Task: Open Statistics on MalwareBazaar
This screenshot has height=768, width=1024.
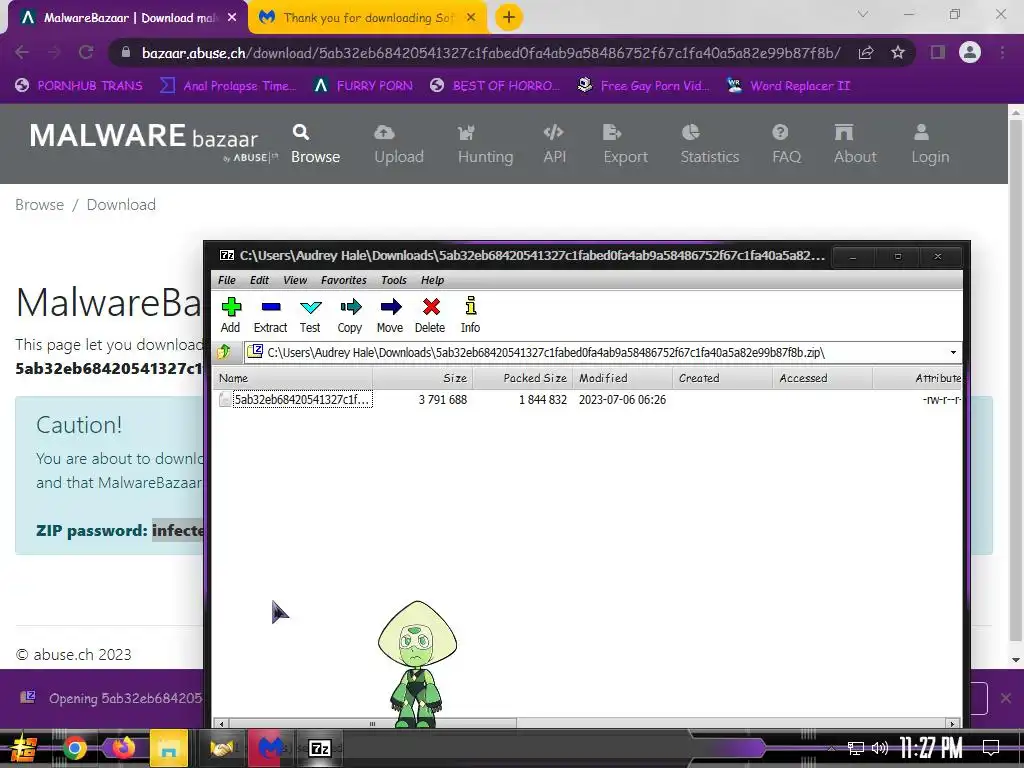Action: point(710,144)
